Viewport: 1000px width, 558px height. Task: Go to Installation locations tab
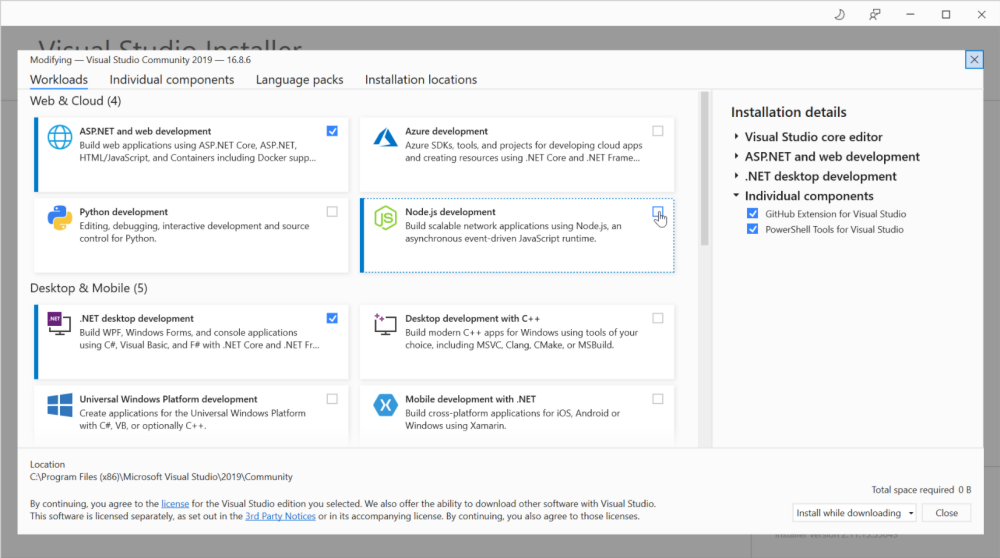[421, 80]
